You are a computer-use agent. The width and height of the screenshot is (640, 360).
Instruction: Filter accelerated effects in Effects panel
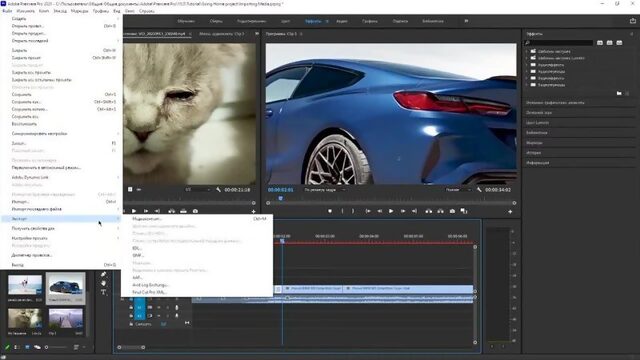click(x=600, y=42)
